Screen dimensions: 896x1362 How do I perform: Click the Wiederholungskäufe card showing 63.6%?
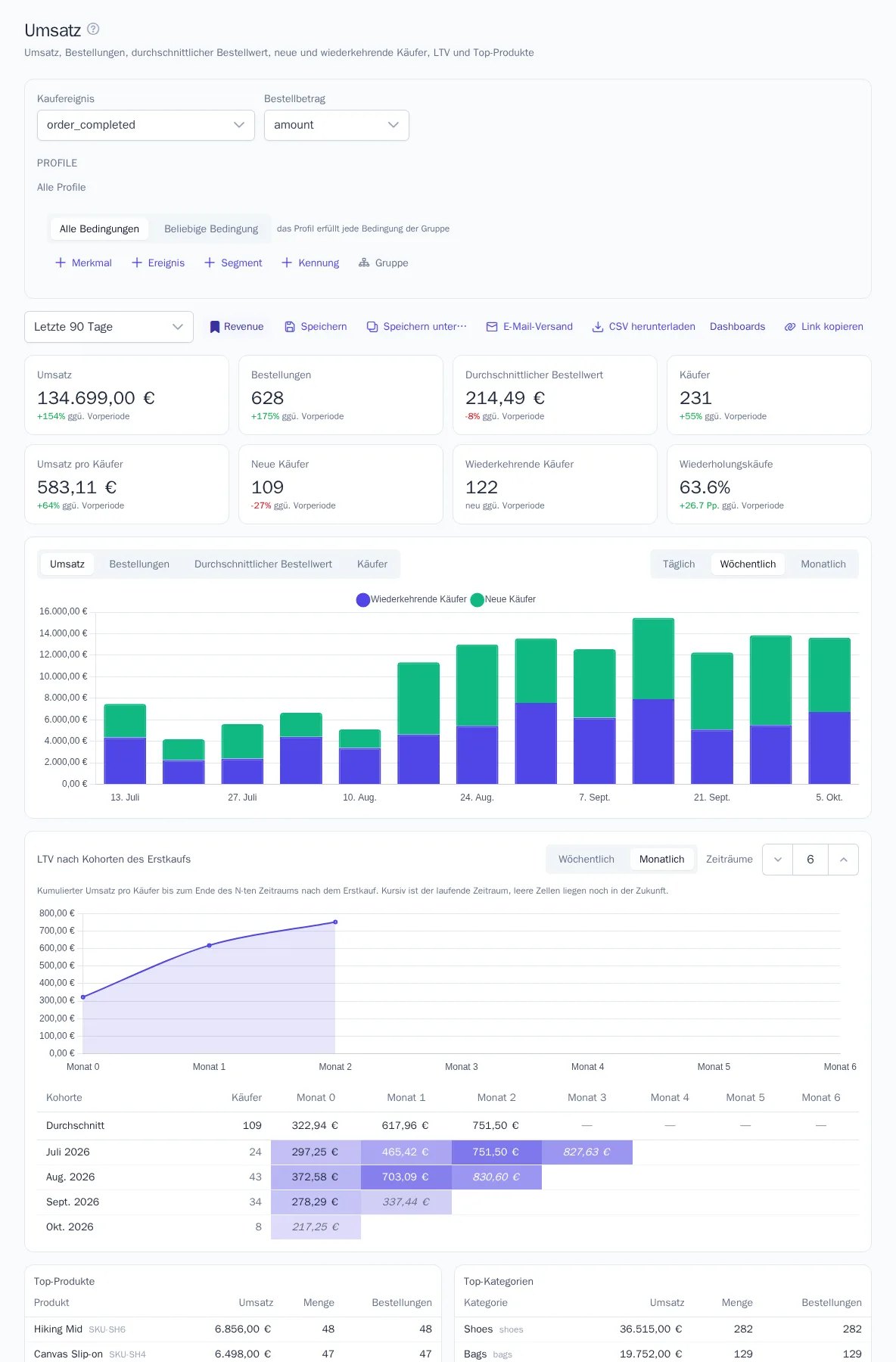[769, 484]
